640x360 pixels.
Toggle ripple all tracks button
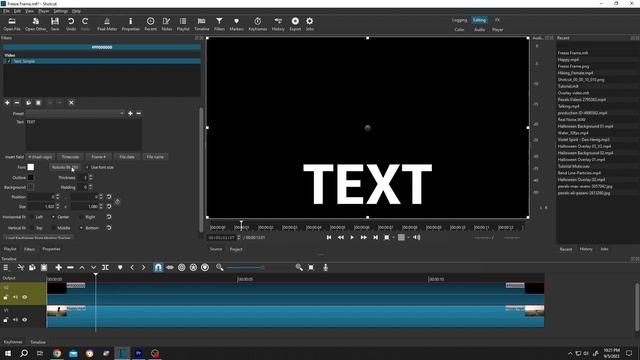click(x=193, y=267)
